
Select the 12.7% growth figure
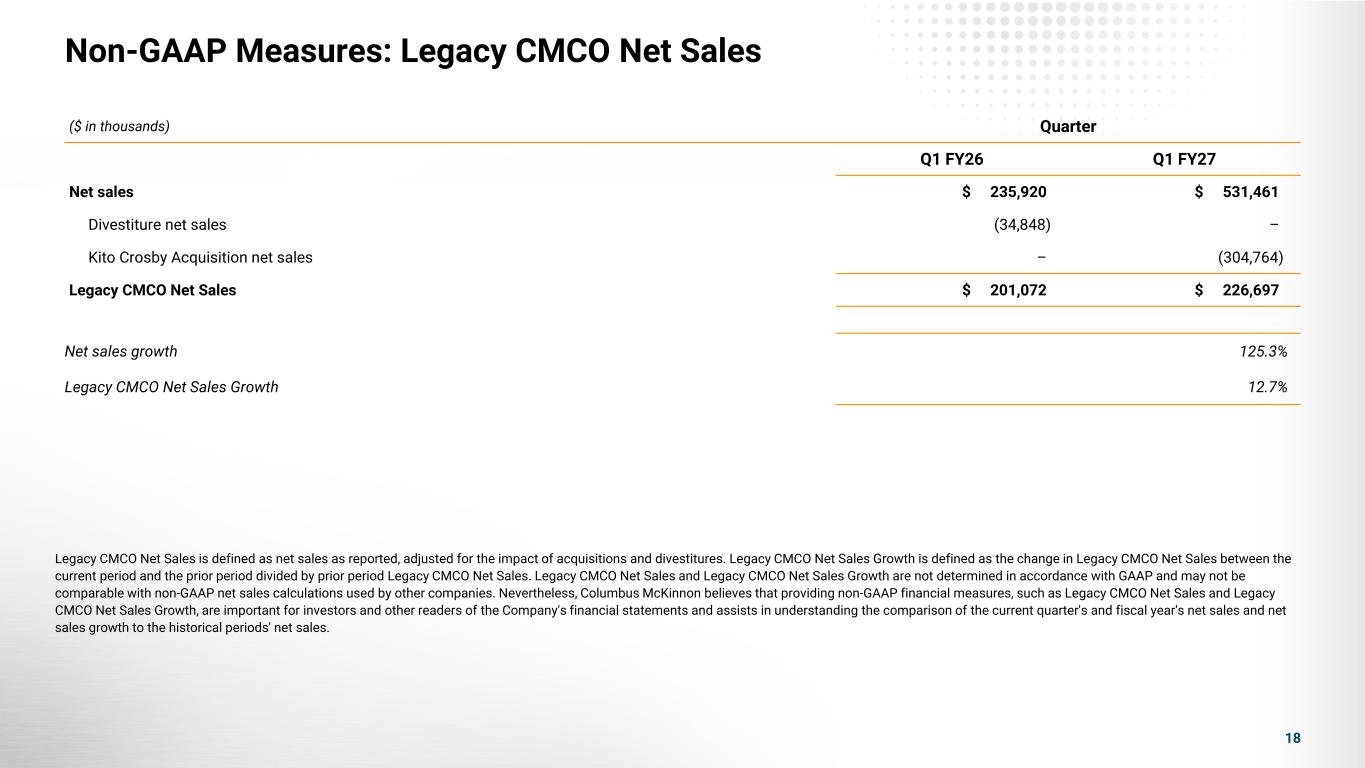coord(1268,387)
